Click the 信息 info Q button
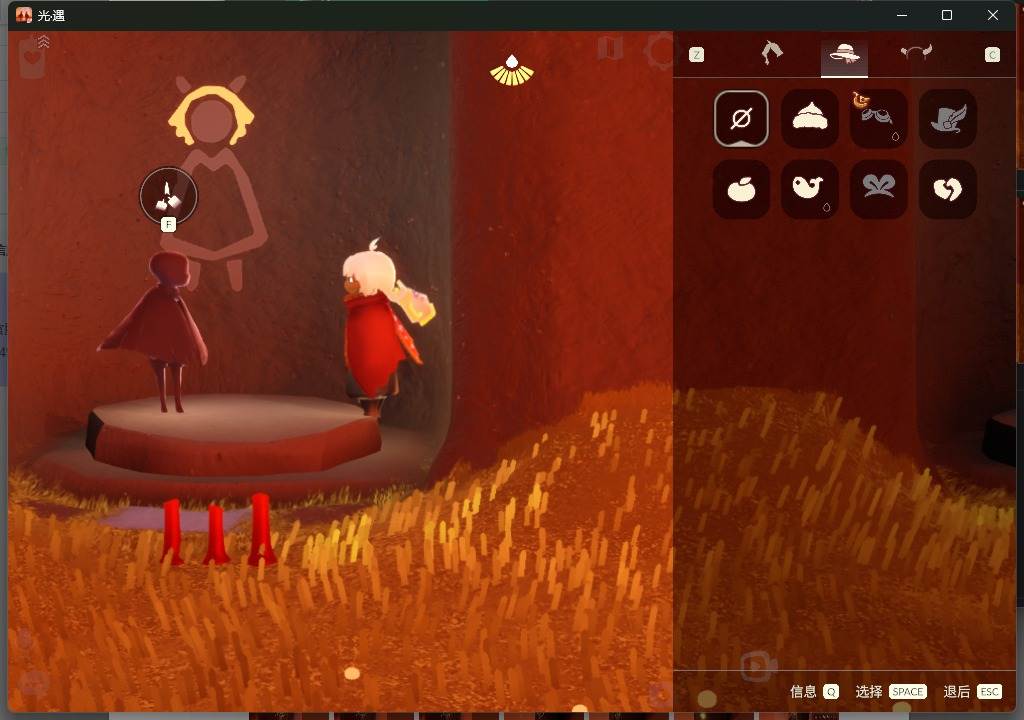Viewport: 1024px width, 720px height. tap(814, 692)
